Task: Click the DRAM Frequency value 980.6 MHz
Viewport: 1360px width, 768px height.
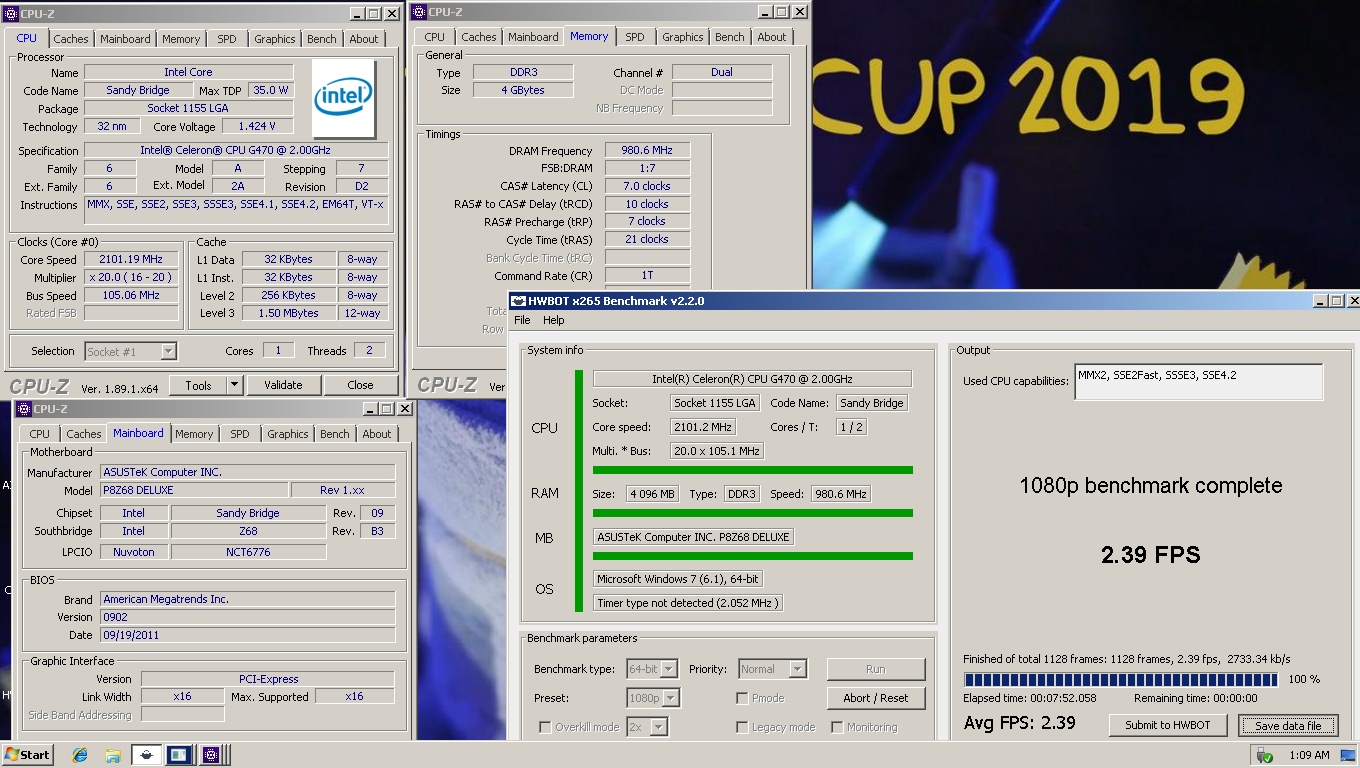Action: coord(647,150)
